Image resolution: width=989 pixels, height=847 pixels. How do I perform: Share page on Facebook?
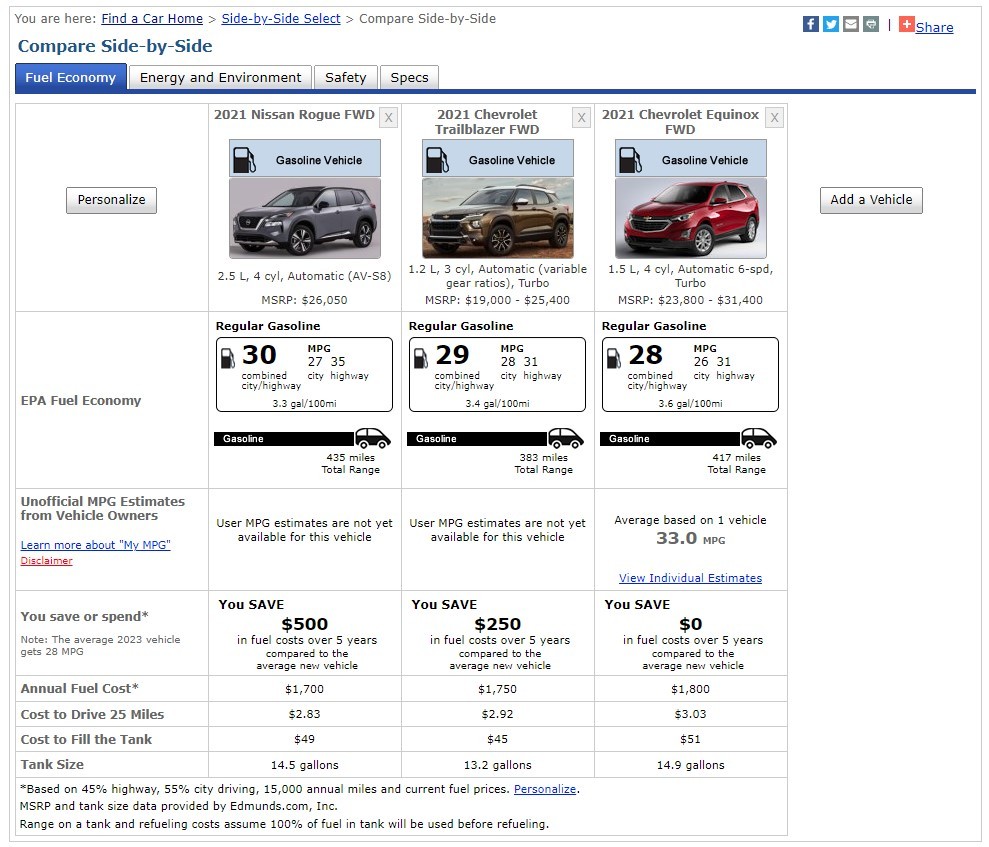click(x=811, y=25)
